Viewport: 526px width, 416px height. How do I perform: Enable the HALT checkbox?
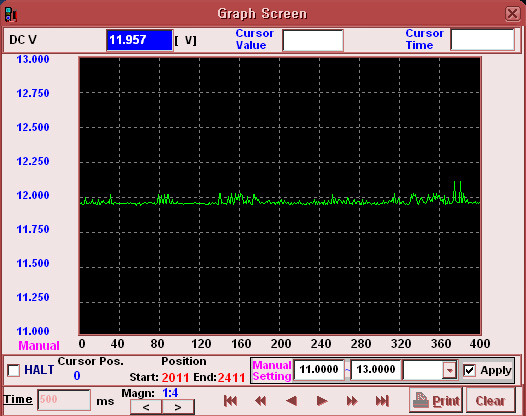(x=14, y=370)
